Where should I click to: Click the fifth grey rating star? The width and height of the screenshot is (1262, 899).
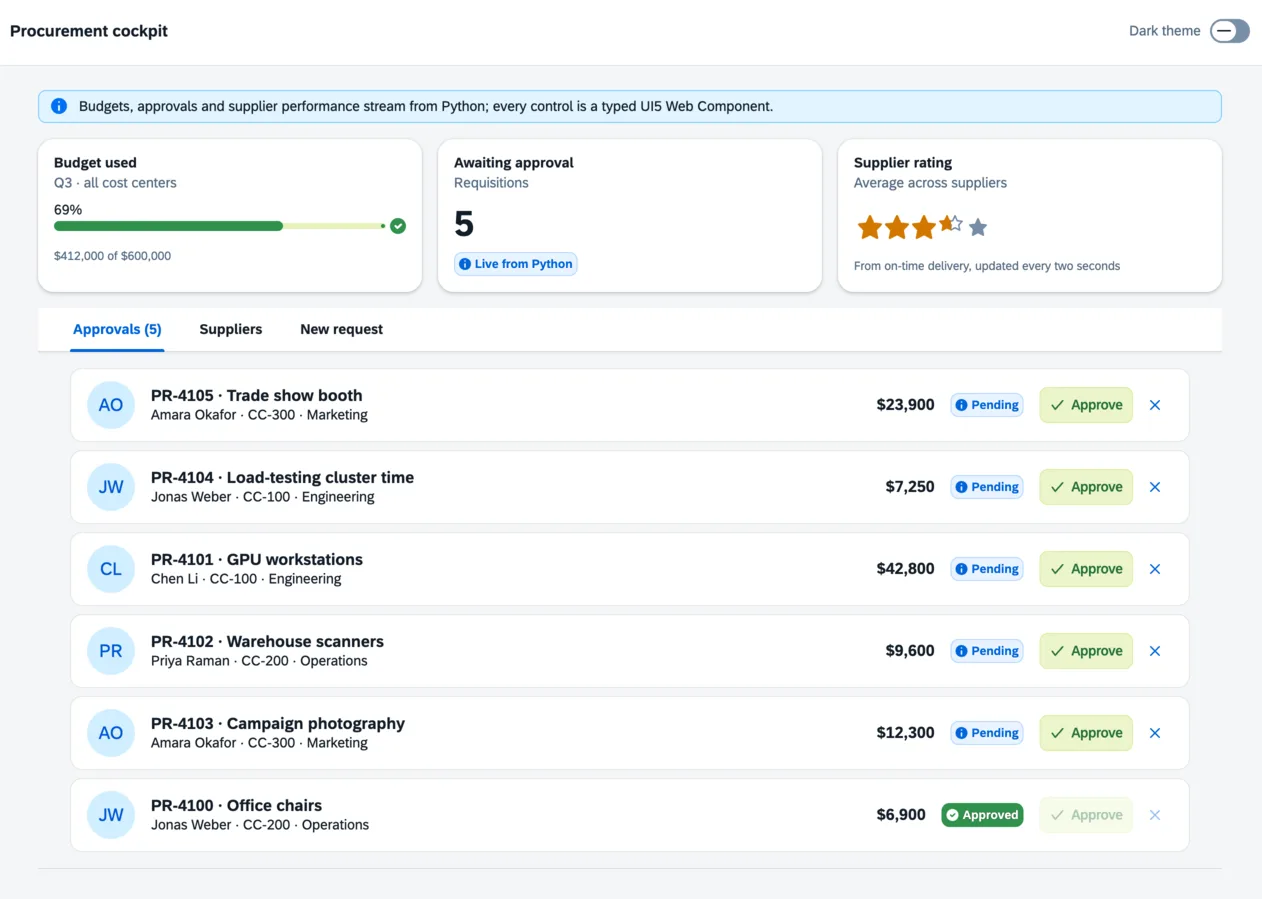pyautogui.click(x=978, y=228)
